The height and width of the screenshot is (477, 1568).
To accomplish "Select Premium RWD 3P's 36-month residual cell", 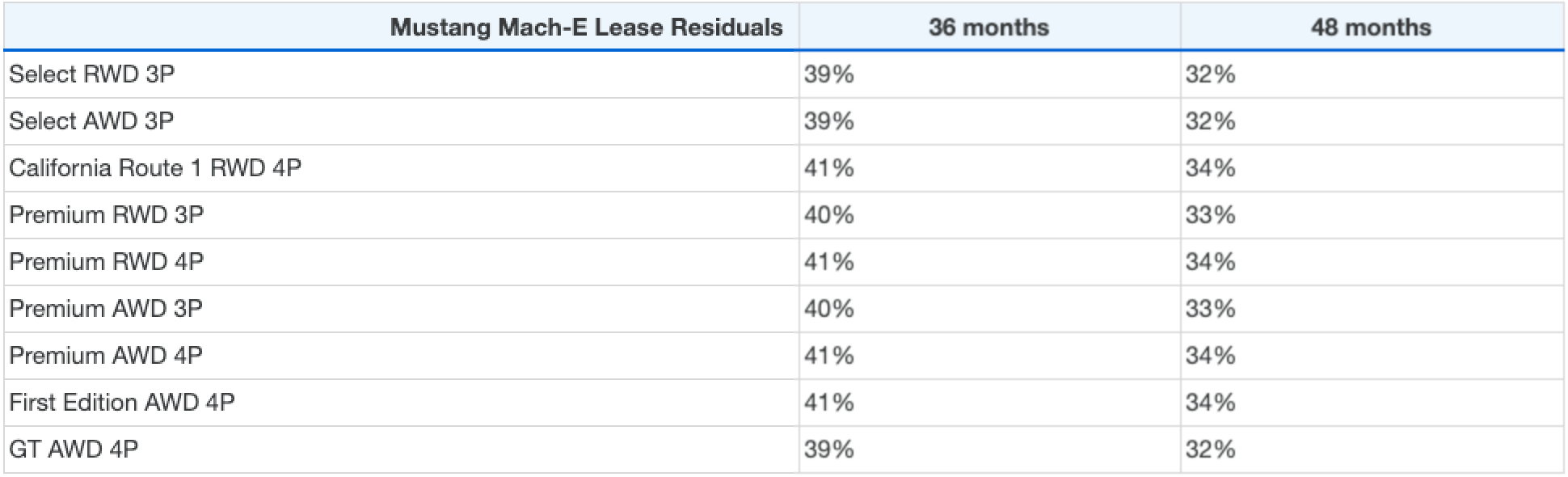I will 828,215.
